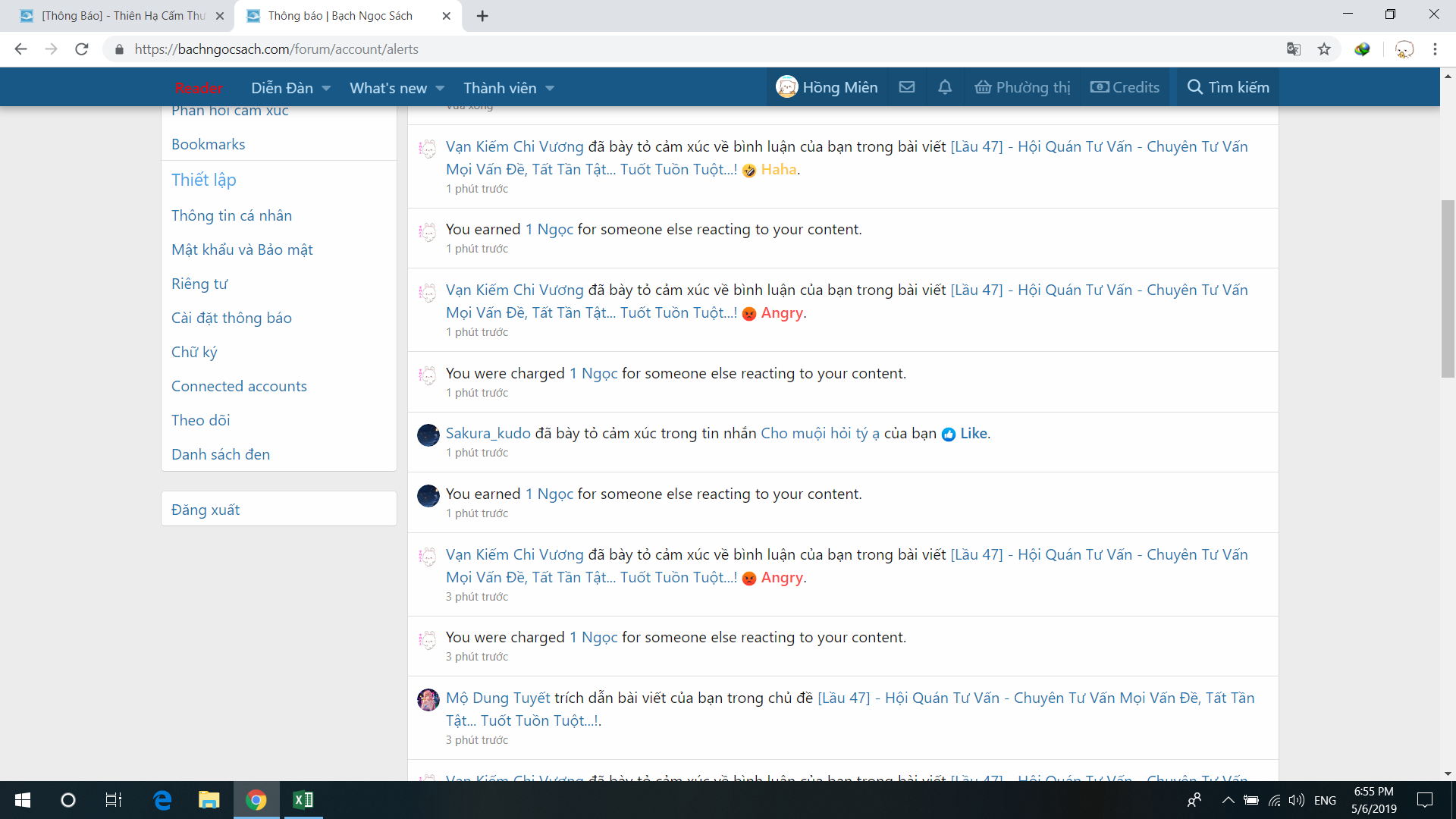Click the bookmark star in address bar
1456x819 pixels.
[1324, 49]
